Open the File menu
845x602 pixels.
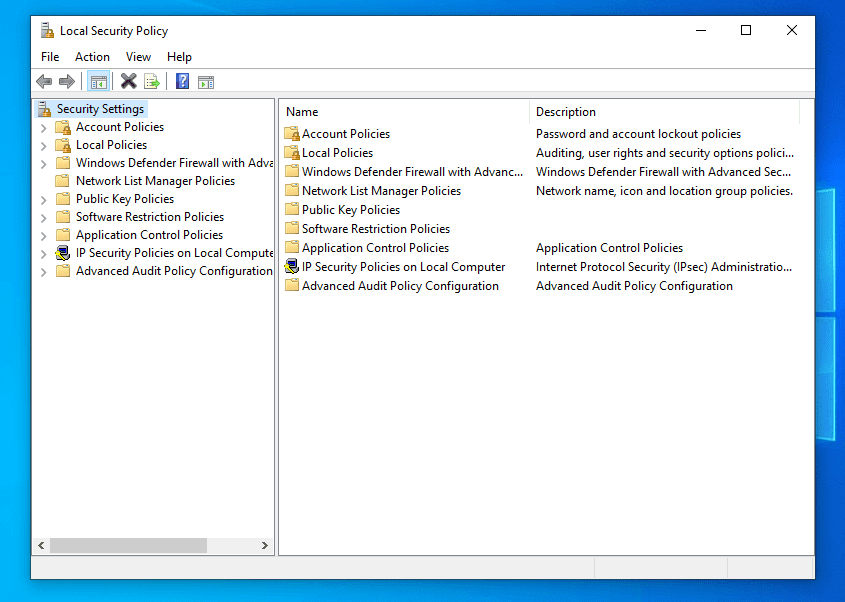[x=50, y=57]
